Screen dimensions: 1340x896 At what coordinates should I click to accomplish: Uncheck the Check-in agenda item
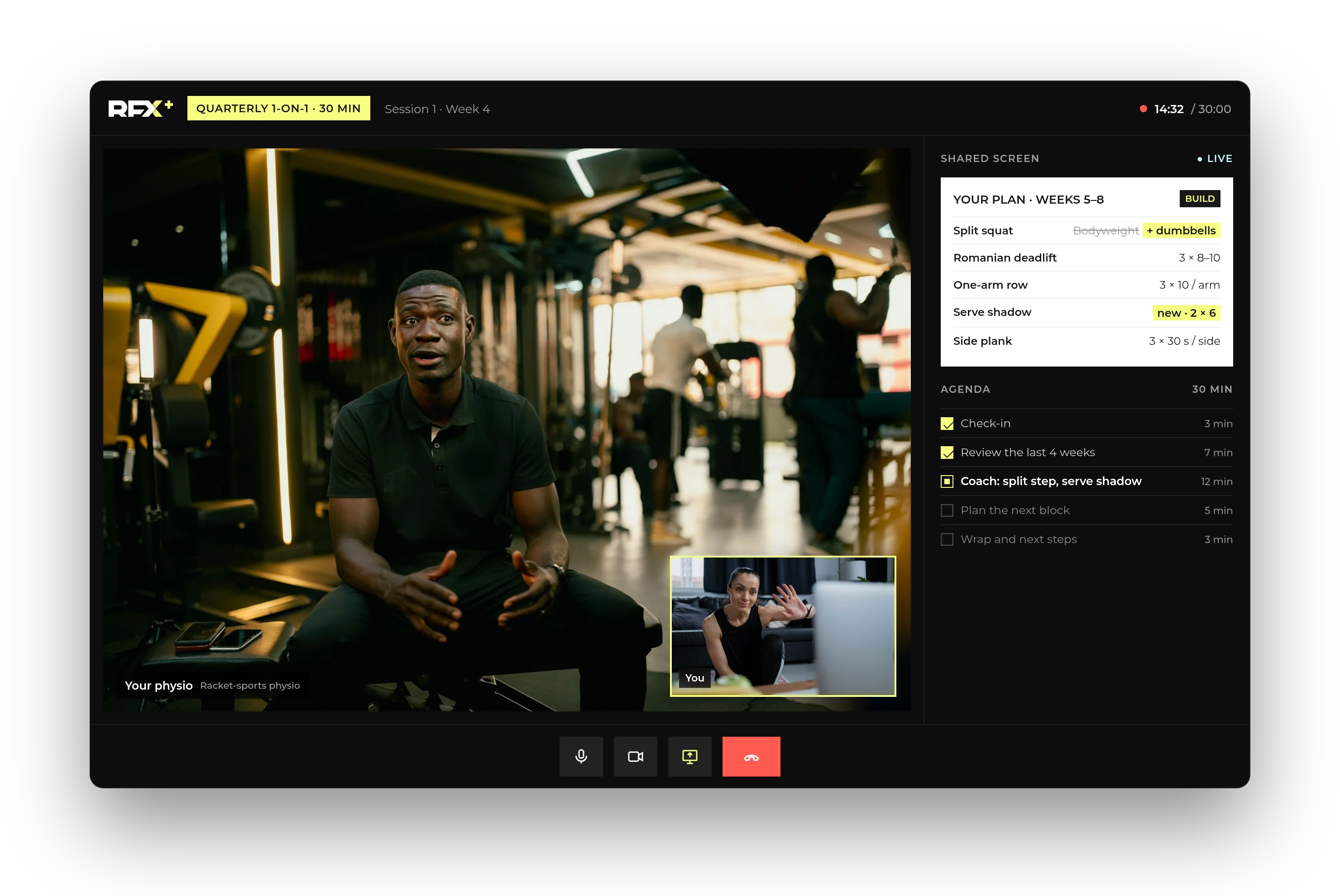point(947,424)
